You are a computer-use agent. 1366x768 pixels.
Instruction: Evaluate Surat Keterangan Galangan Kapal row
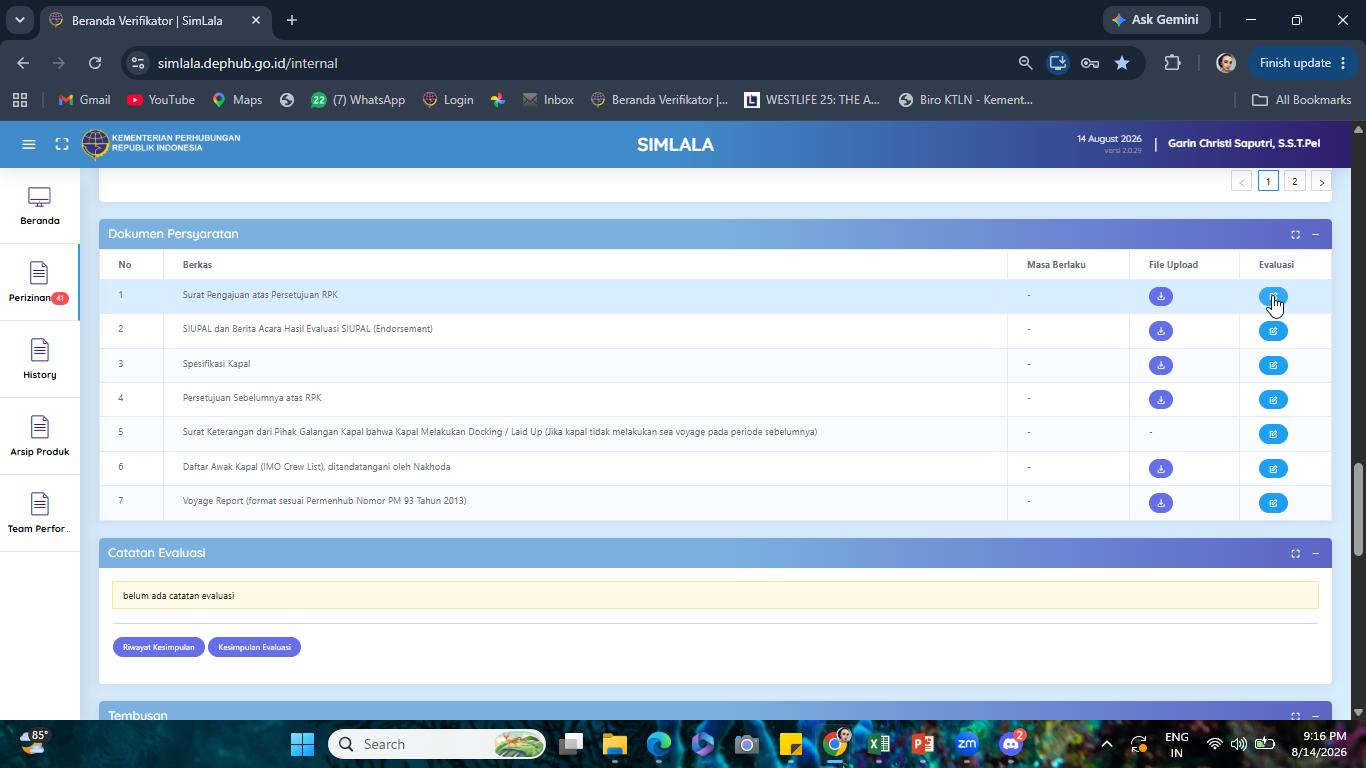point(1273,434)
